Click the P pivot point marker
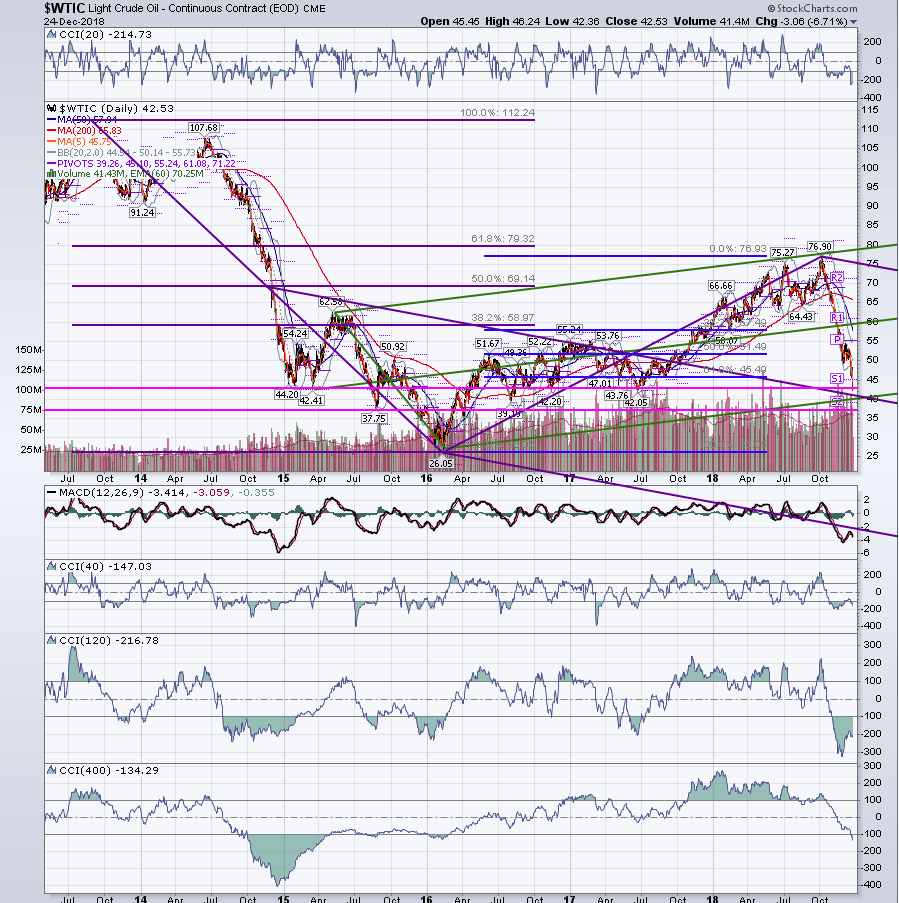The width and height of the screenshot is (899, 903). pos(836,340)
